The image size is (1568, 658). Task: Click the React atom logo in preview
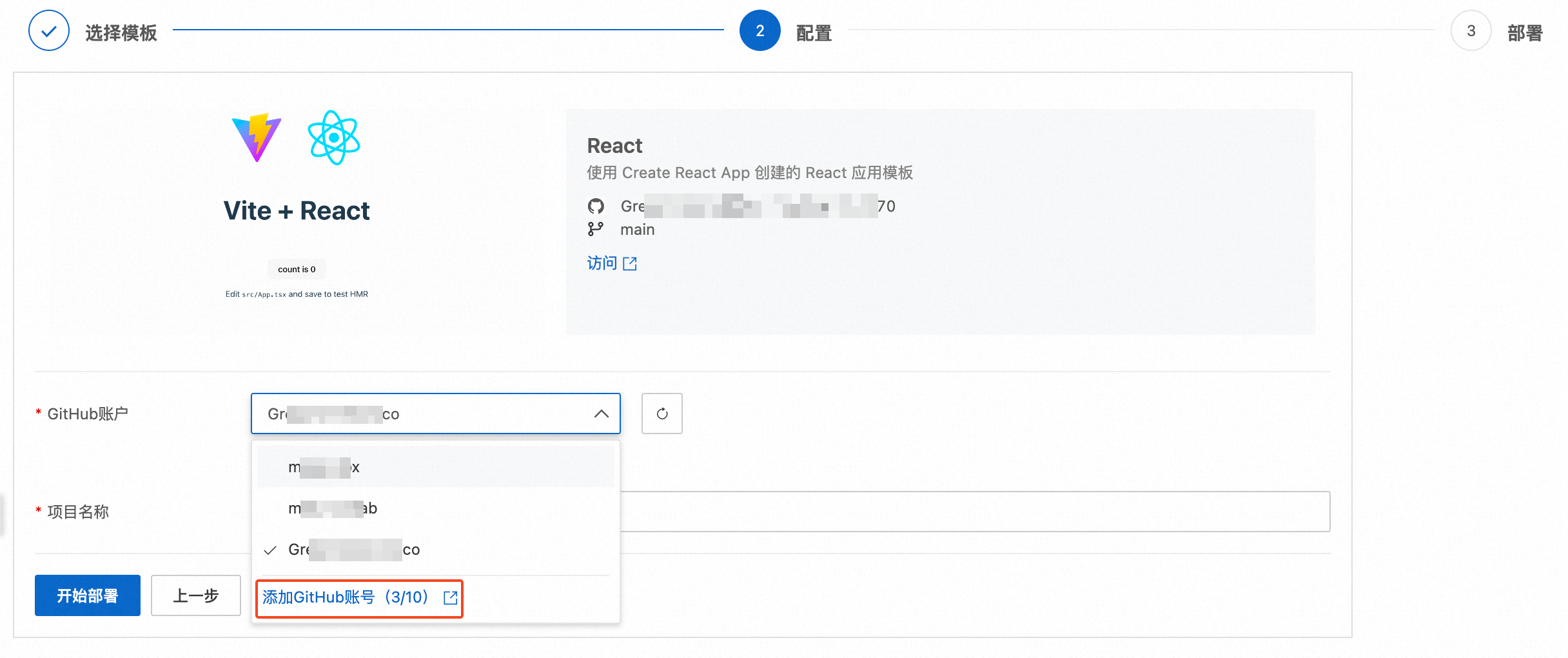[334, 137]
